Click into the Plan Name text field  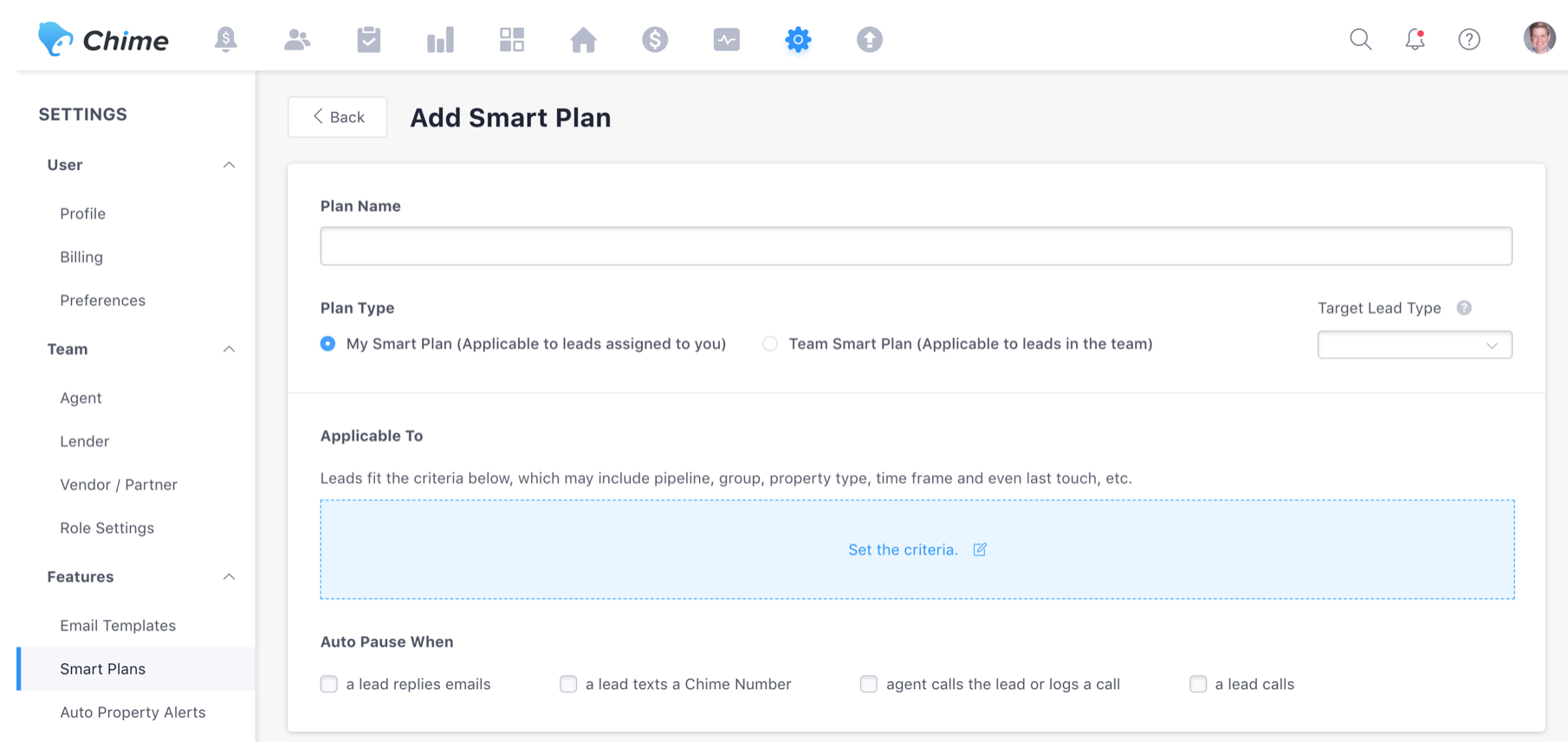point(916,246)
